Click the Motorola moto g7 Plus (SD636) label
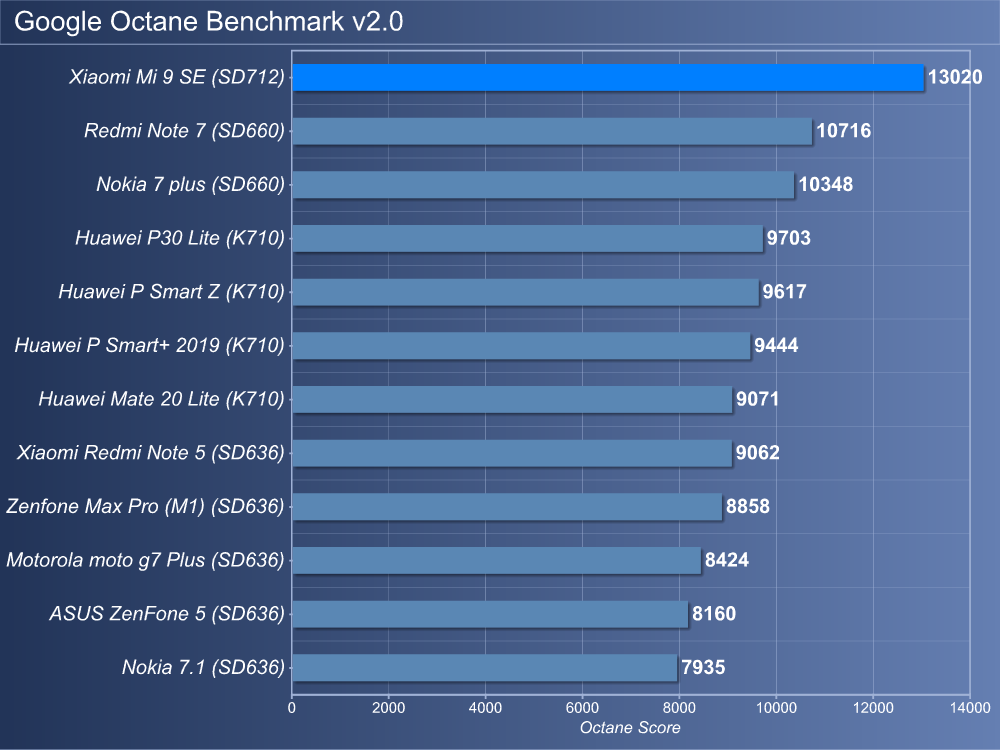 pyautogui.click(x=145, y=559)
